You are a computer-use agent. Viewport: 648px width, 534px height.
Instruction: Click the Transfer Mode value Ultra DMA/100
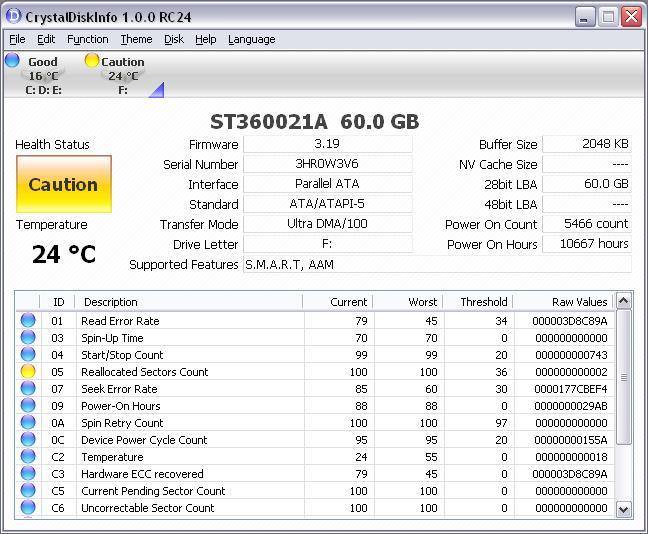(327, 224)
